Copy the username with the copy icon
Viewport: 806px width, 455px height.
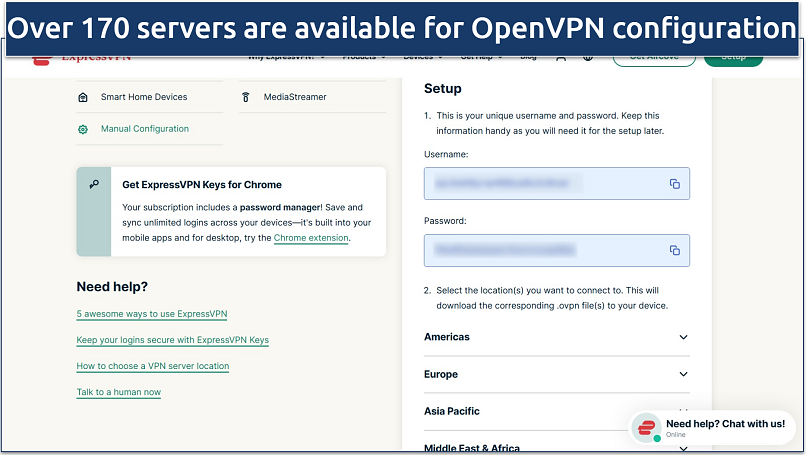674,184
